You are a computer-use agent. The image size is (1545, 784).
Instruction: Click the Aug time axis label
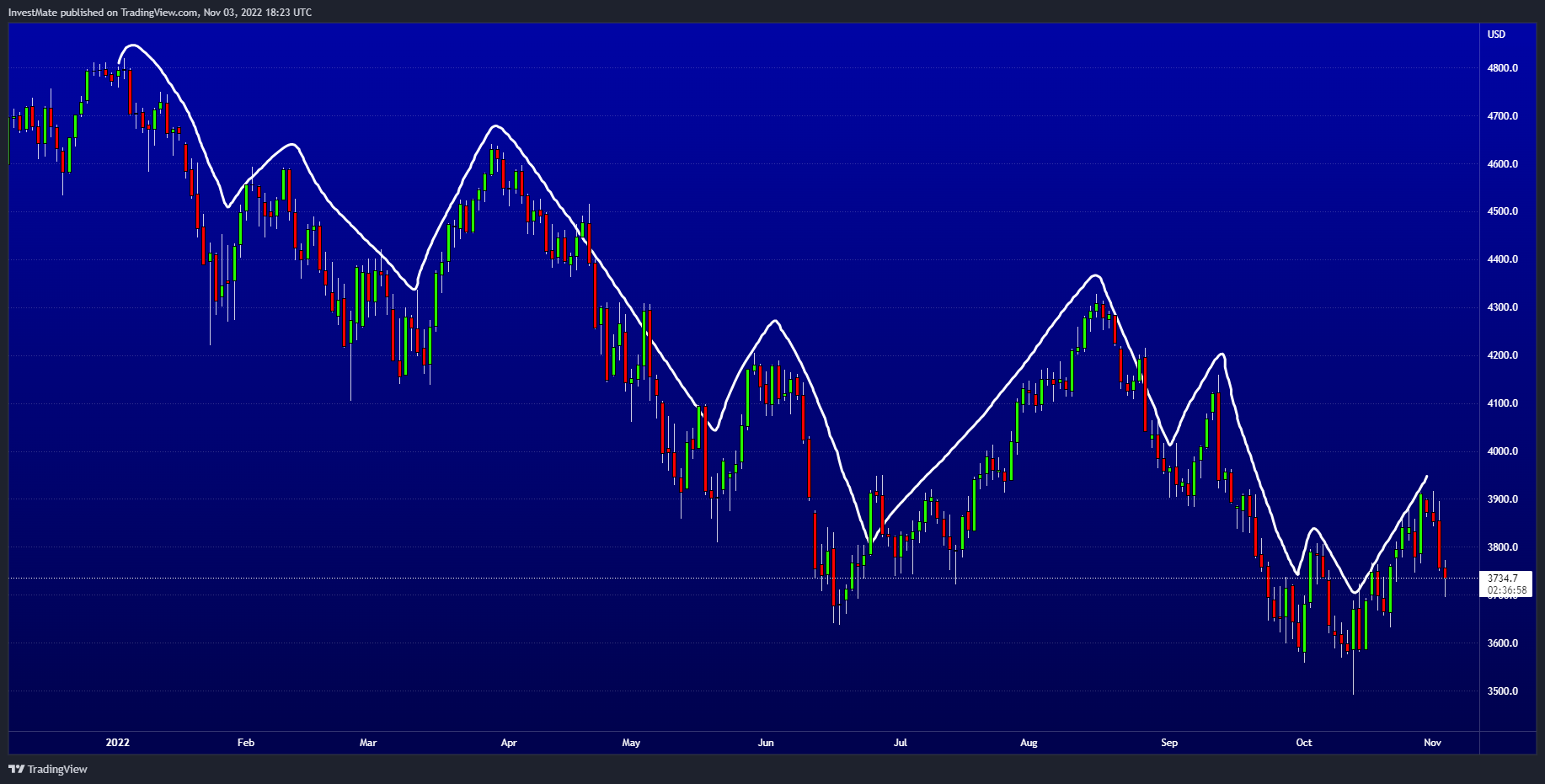pyautogui.click(x=1029, y=743)
